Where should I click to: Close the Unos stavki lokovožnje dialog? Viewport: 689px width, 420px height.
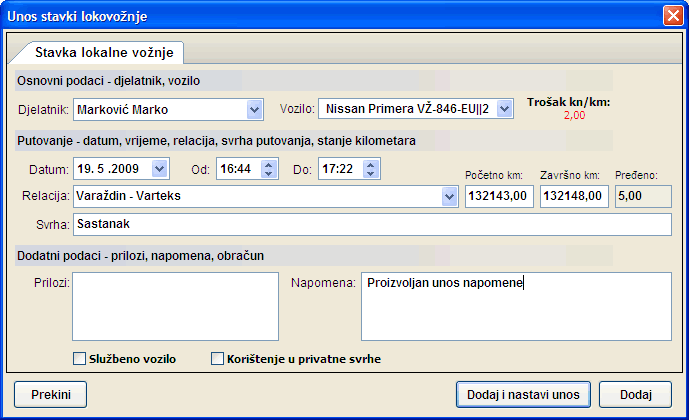point(672,16)
